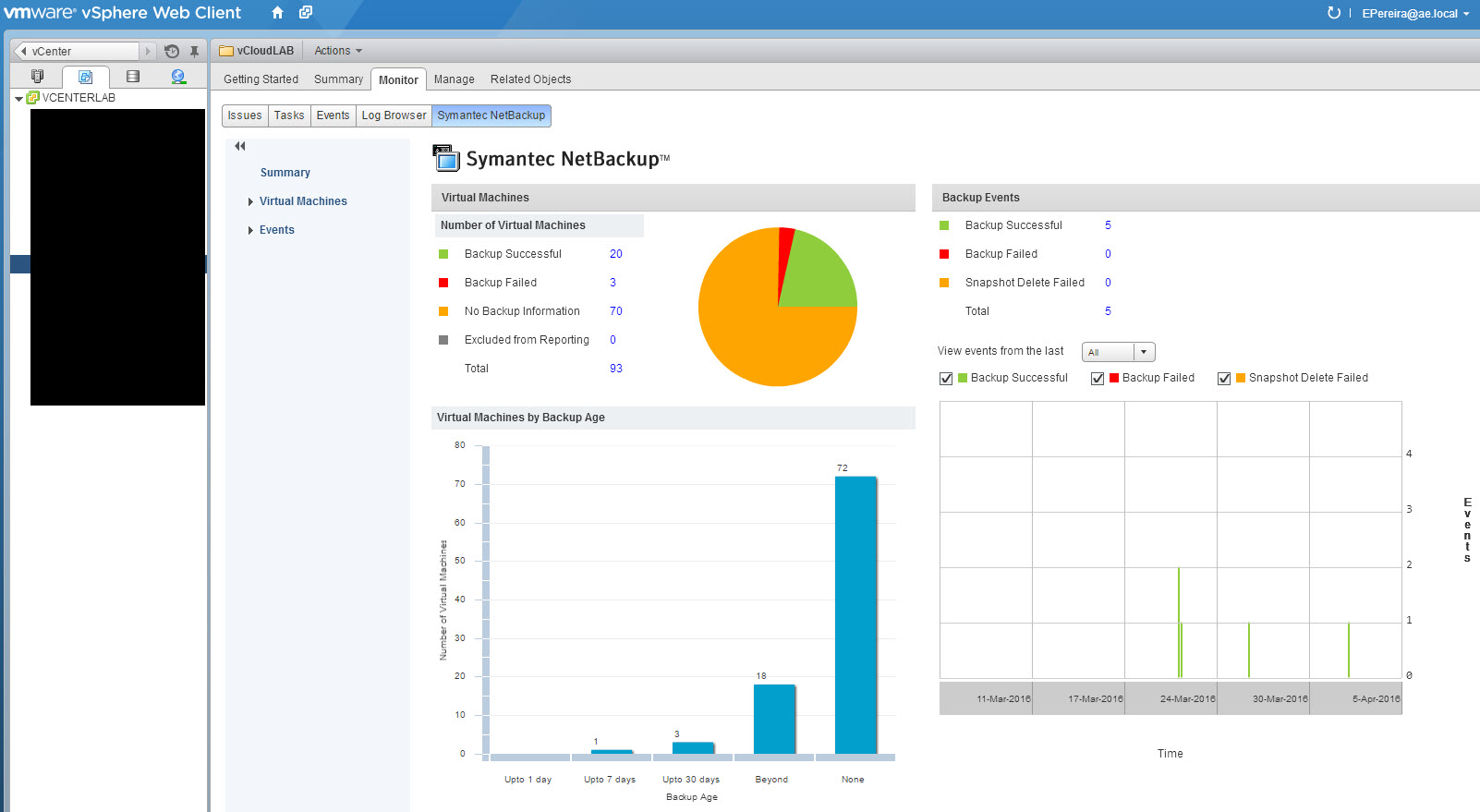Click the Summary link in side panel
This screenshot has width=1480, height=812.
click(285, 173)
